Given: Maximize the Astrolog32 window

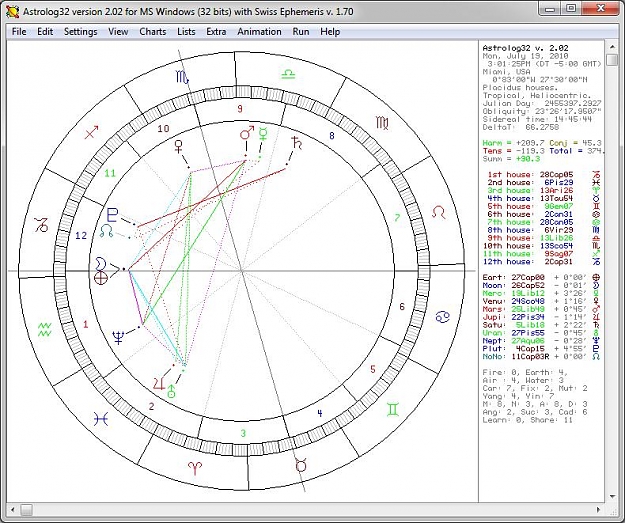Looking at the screenshot, I should pos(571,8).
